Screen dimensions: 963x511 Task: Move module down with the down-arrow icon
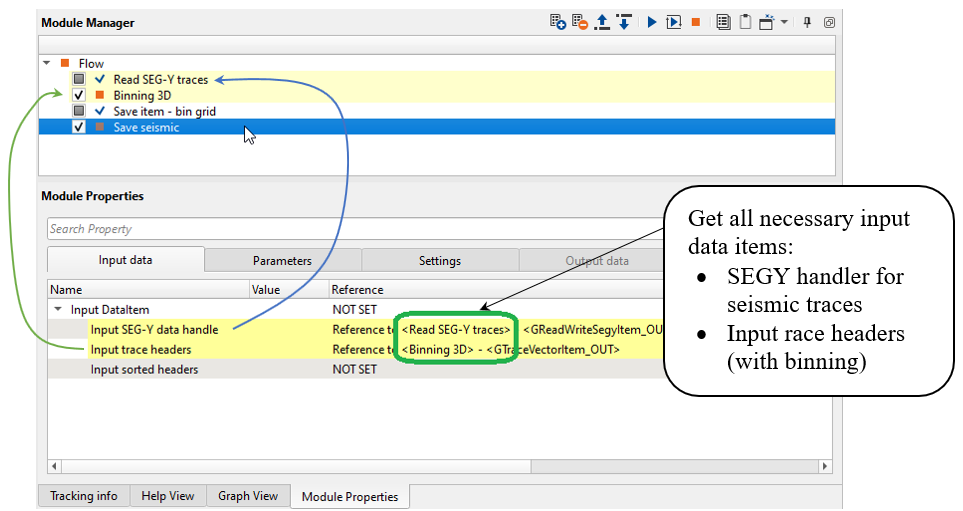624,22
